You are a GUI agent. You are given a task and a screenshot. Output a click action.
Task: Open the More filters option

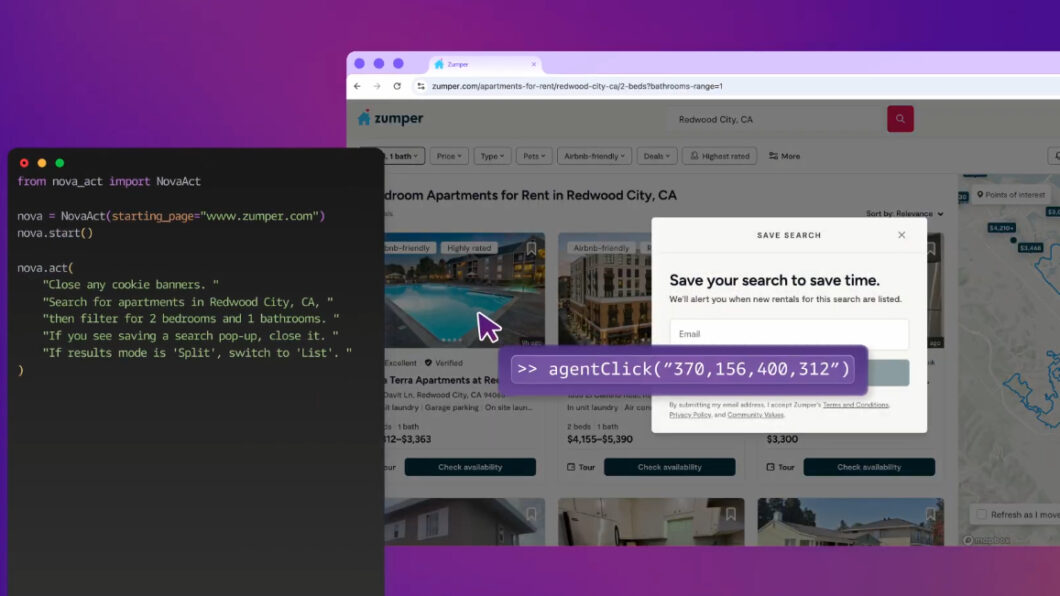pyautogui.click(x=784, y=156)
